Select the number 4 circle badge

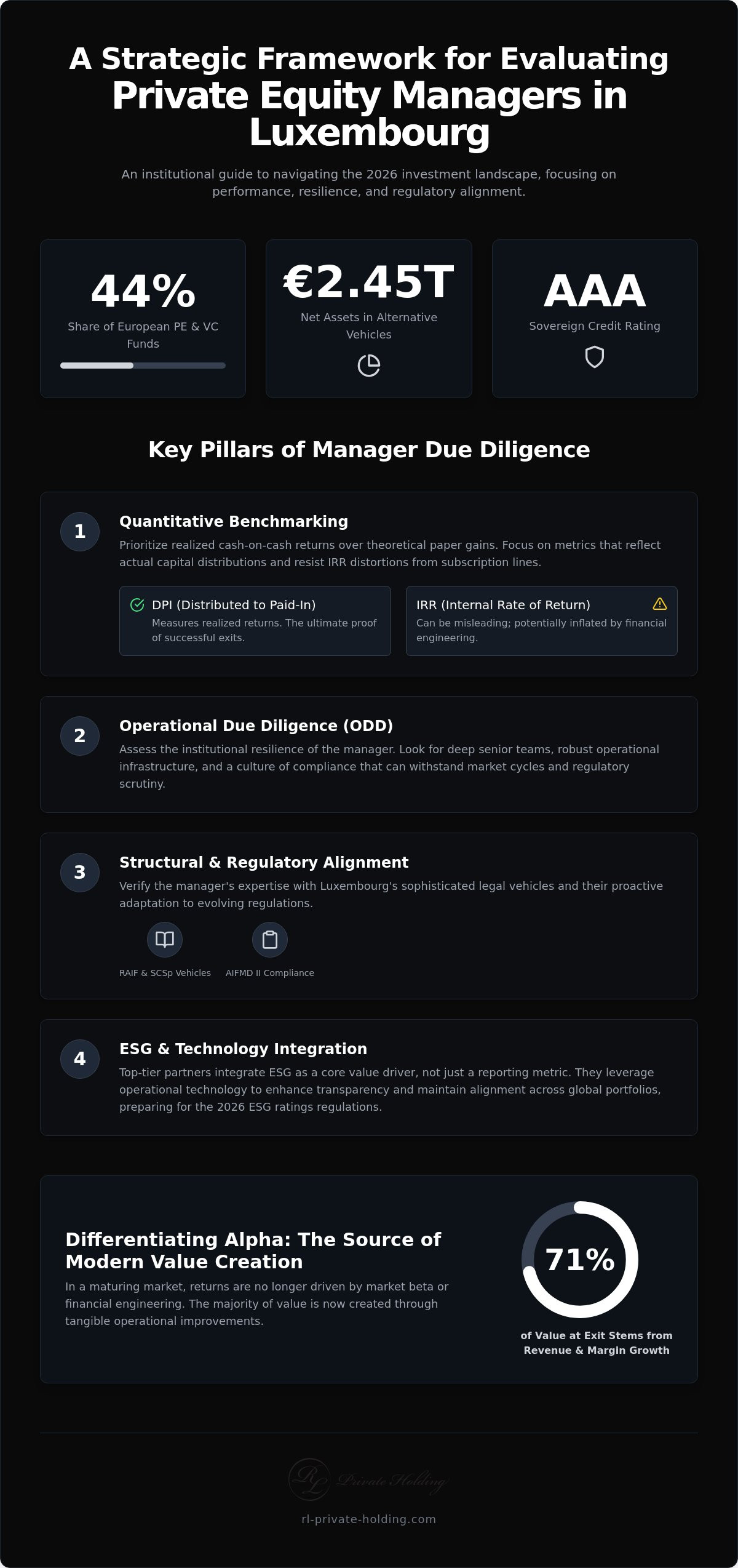coord(80,1059)
